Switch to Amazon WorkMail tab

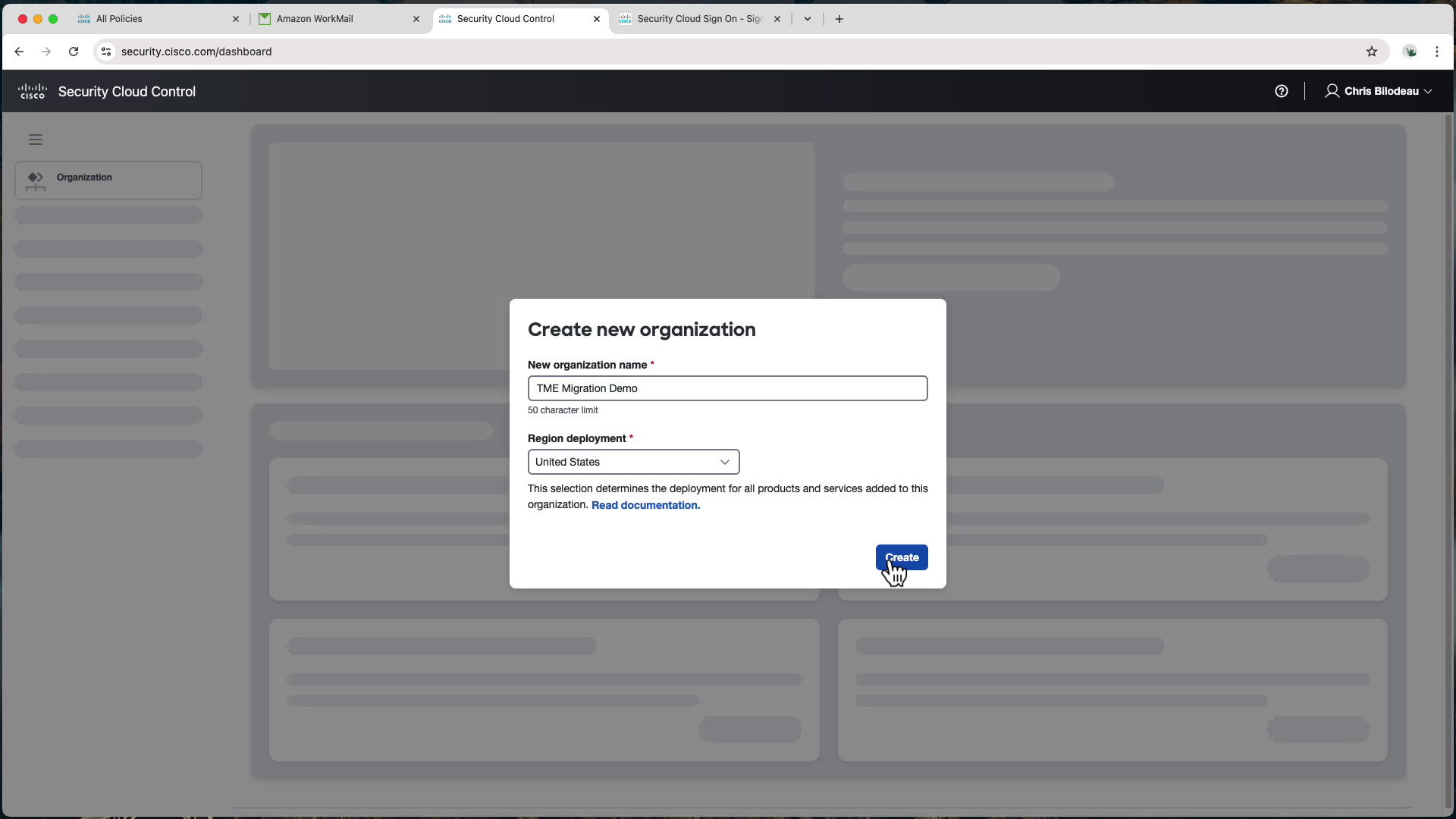(x=340, y=19)
